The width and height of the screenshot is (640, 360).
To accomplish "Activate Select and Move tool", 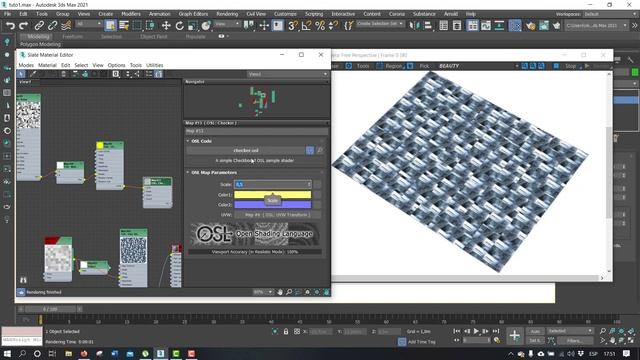I will click(166, 26).
